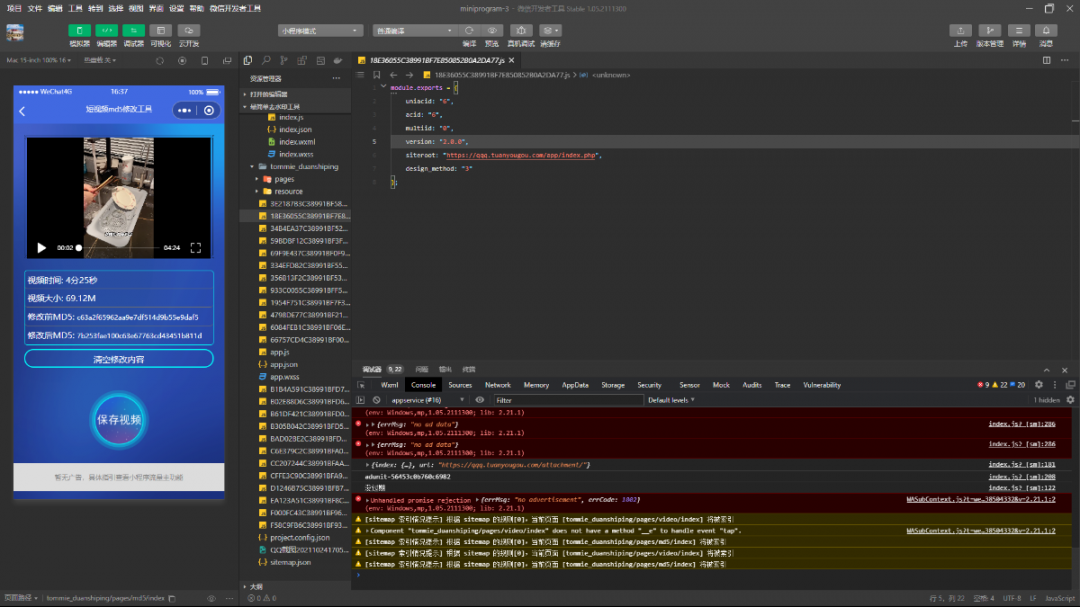Click the split editor icon
Viewport: 1080px width, 607px height.
(x=1046, y=60)
